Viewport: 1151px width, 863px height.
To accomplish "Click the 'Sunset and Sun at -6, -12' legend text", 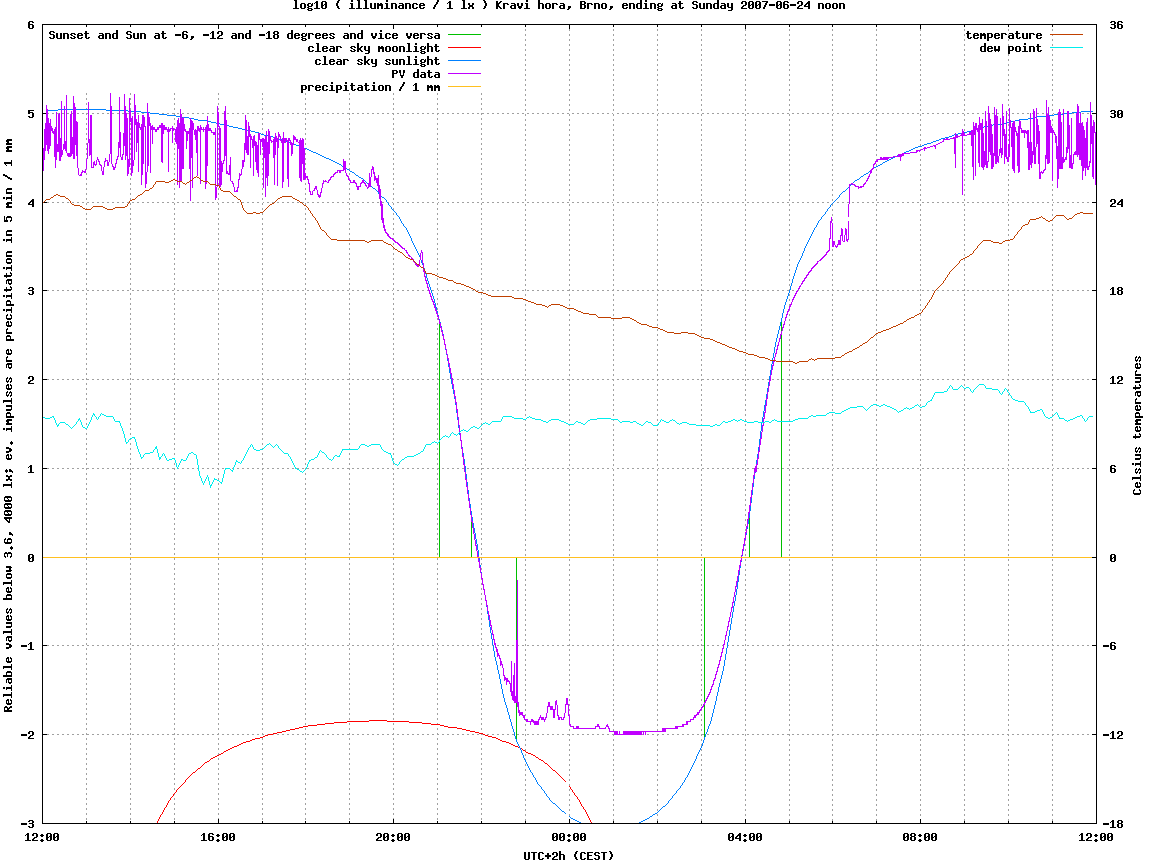I will [244, 35].
